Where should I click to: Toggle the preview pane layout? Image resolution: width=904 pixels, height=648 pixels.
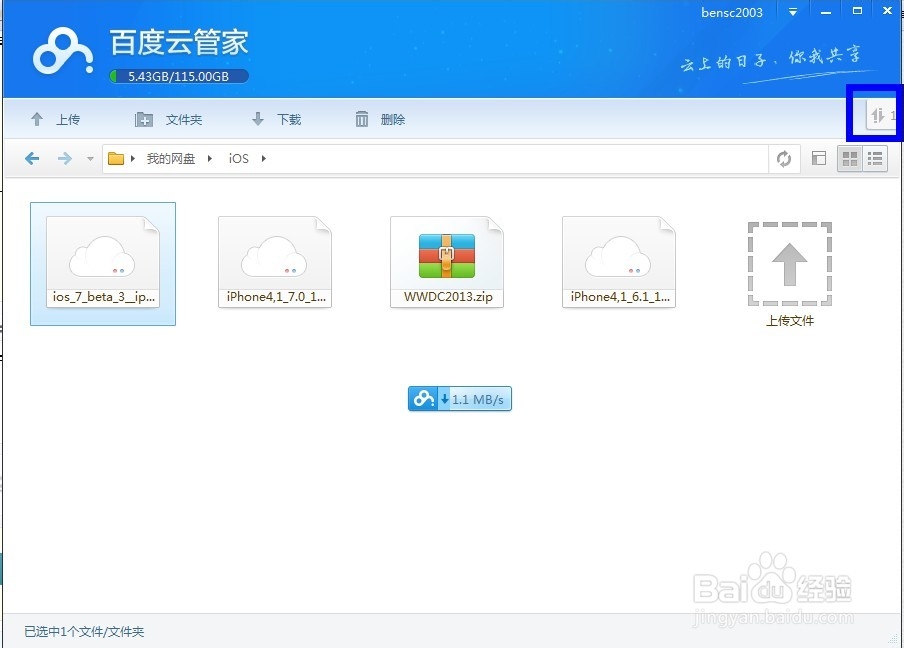point(816,158)
